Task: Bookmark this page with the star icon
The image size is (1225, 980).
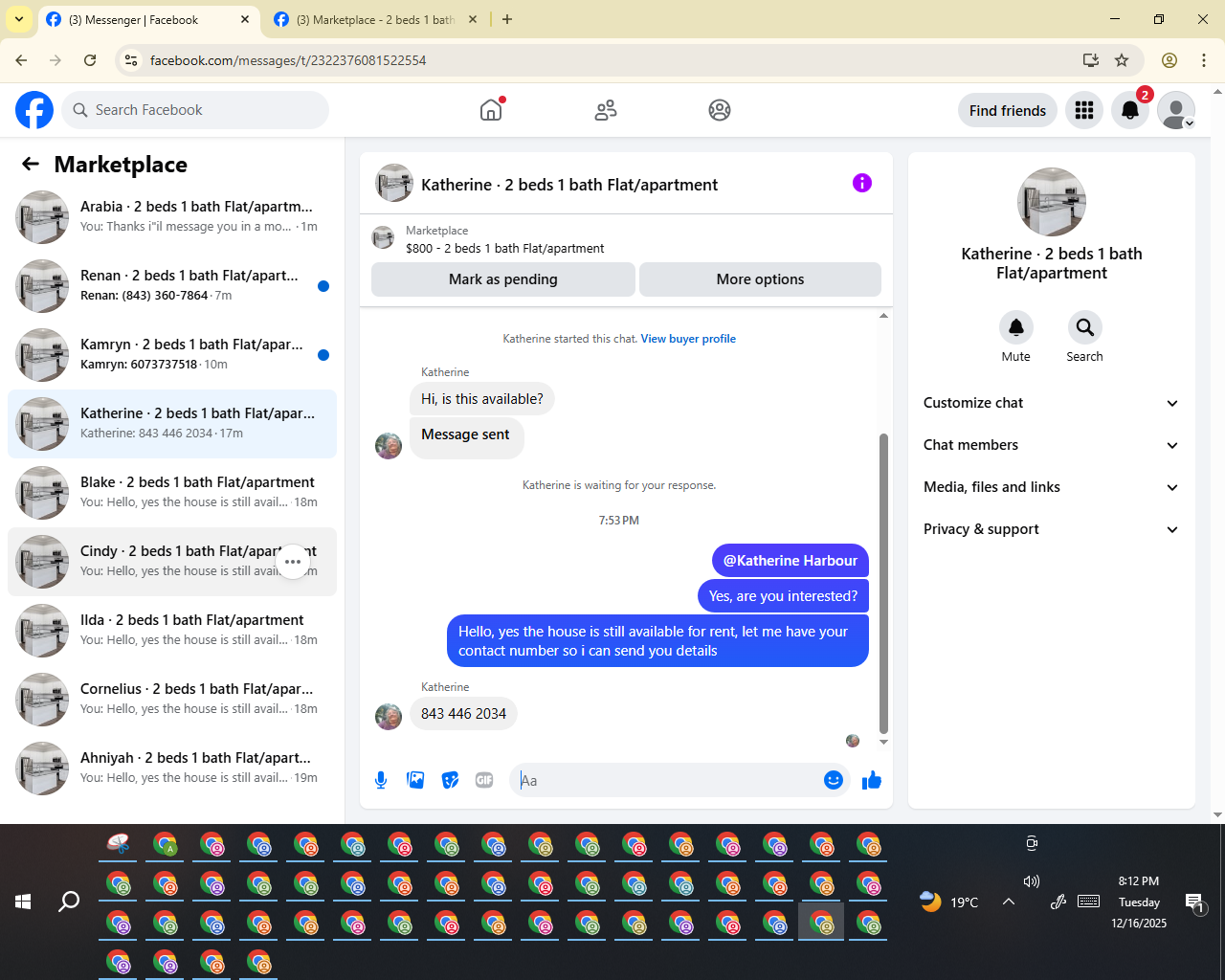Action: (1122, 60)
